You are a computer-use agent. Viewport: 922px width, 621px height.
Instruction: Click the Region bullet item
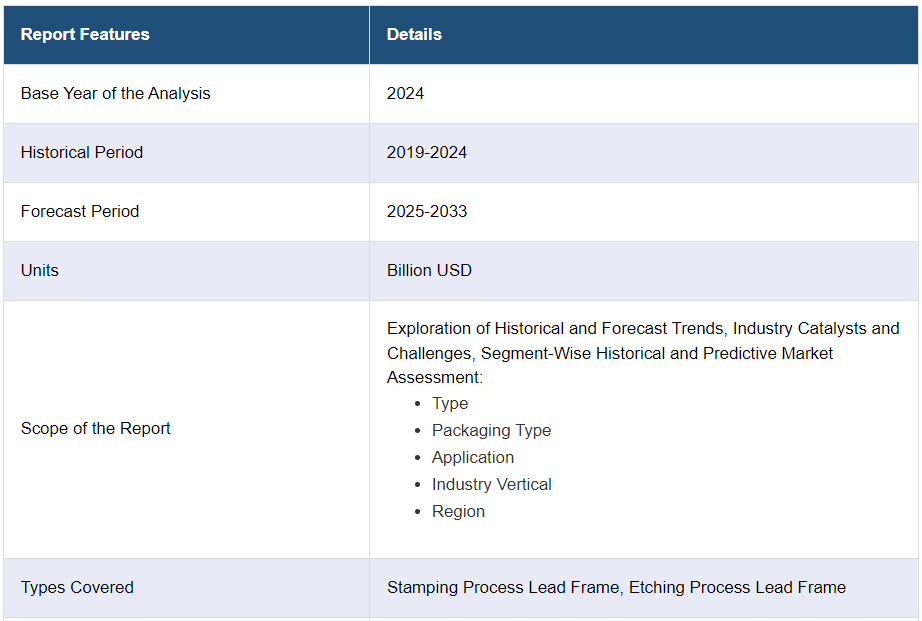point(458,511)
